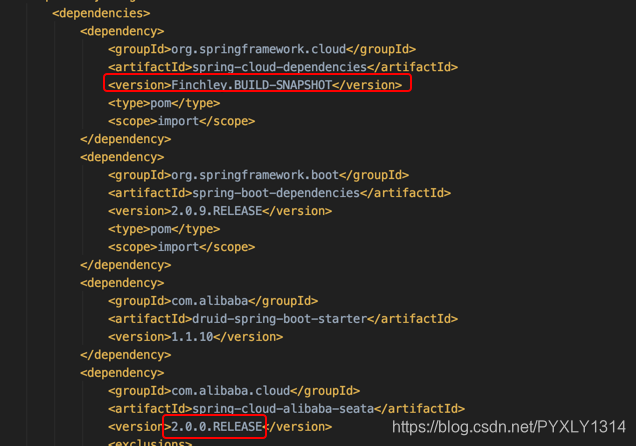Click groupId com.alibaba.cloud line
The height and width of the screenshot is (446, 636).
[x=234, y=391]
